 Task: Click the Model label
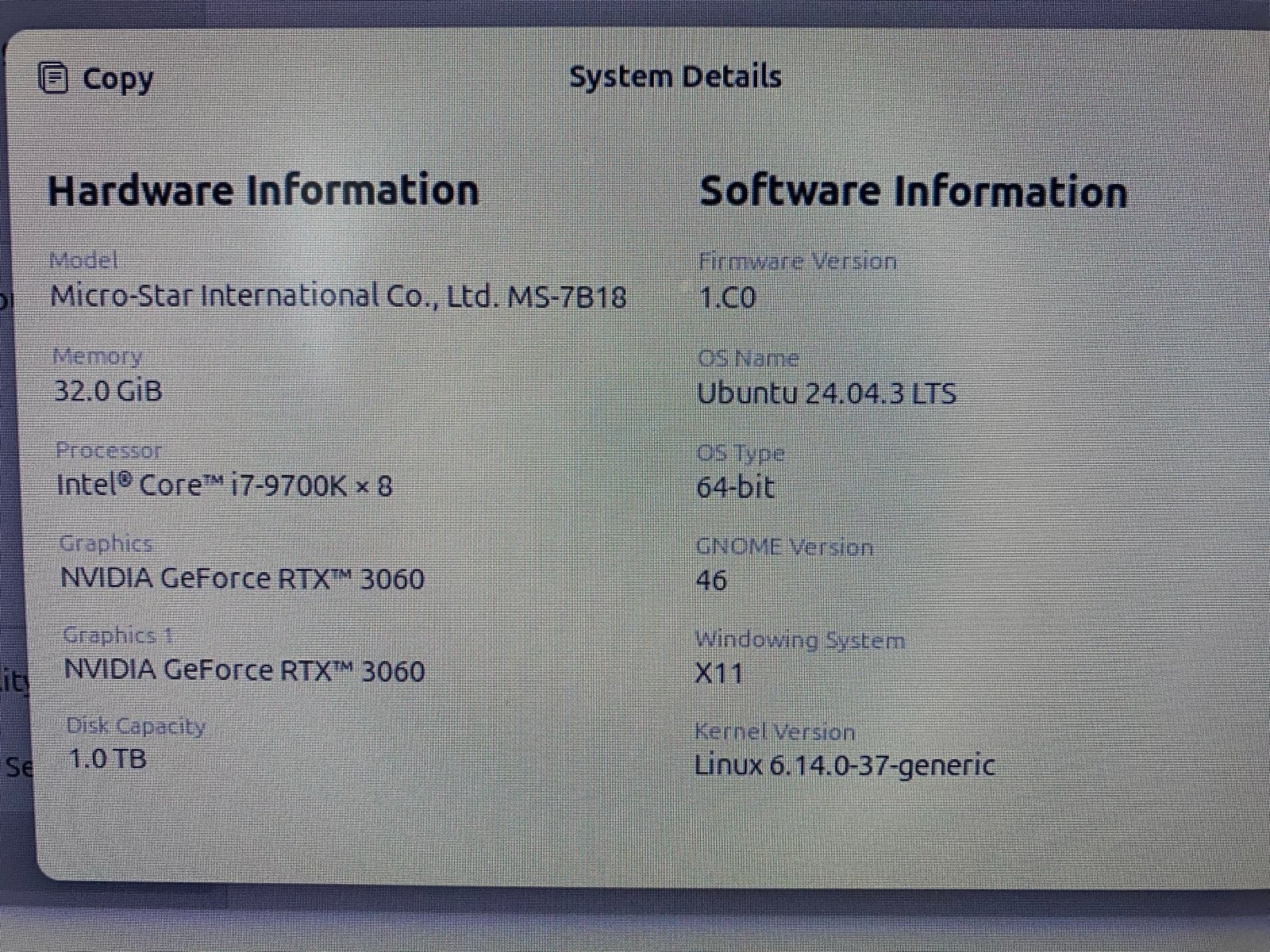(83, 260)
